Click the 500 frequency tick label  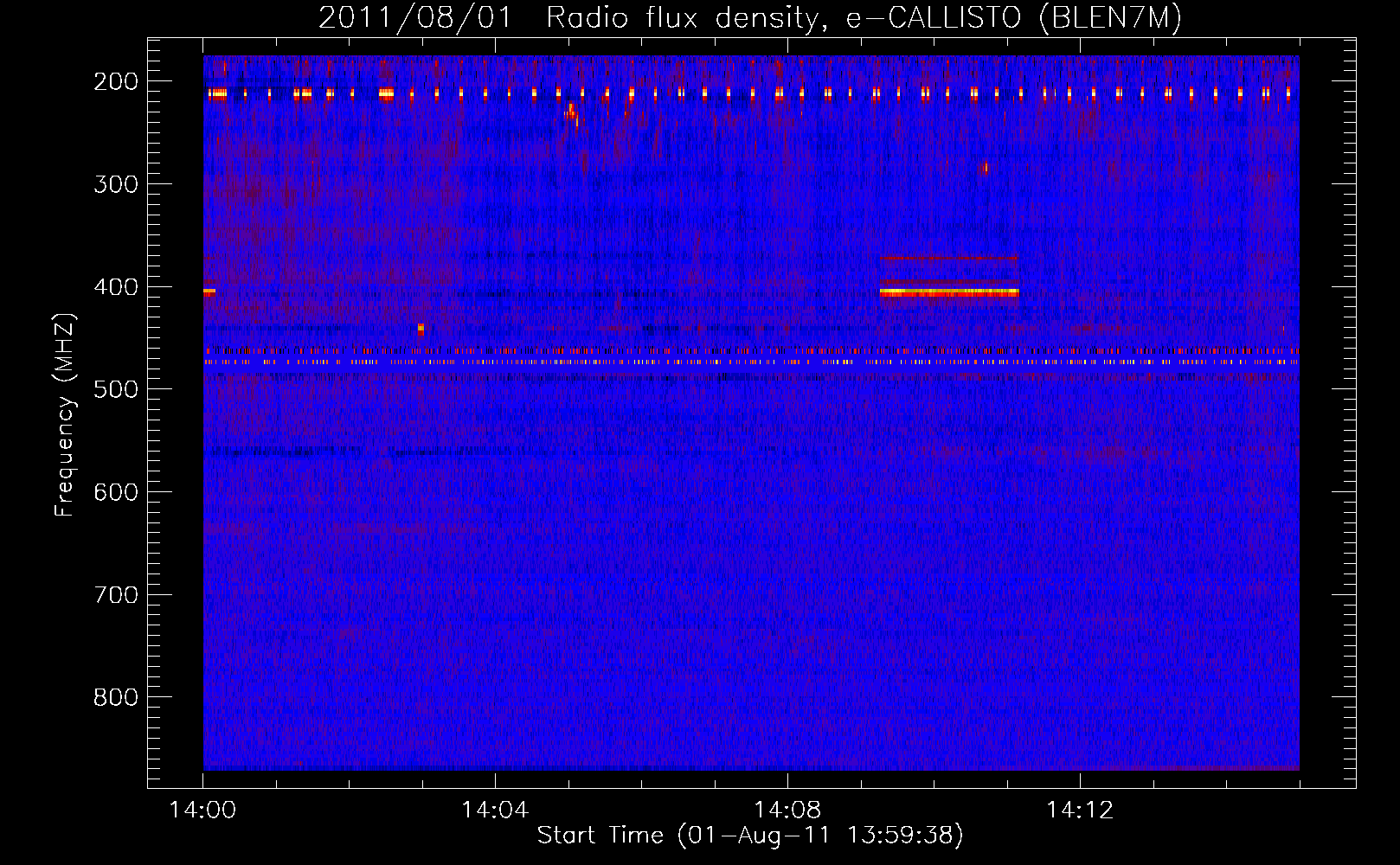click(116, 389)
